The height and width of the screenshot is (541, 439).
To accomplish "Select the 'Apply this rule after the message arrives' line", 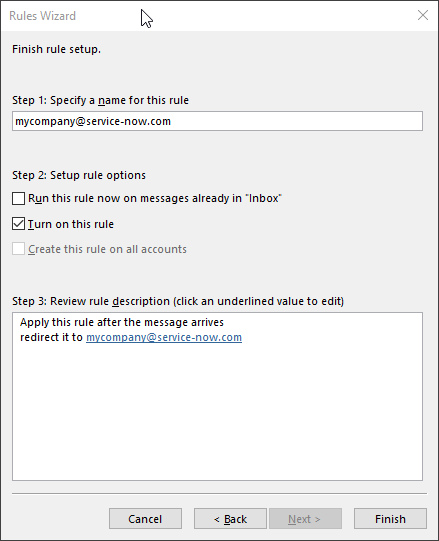I will (x=122, y=322).
